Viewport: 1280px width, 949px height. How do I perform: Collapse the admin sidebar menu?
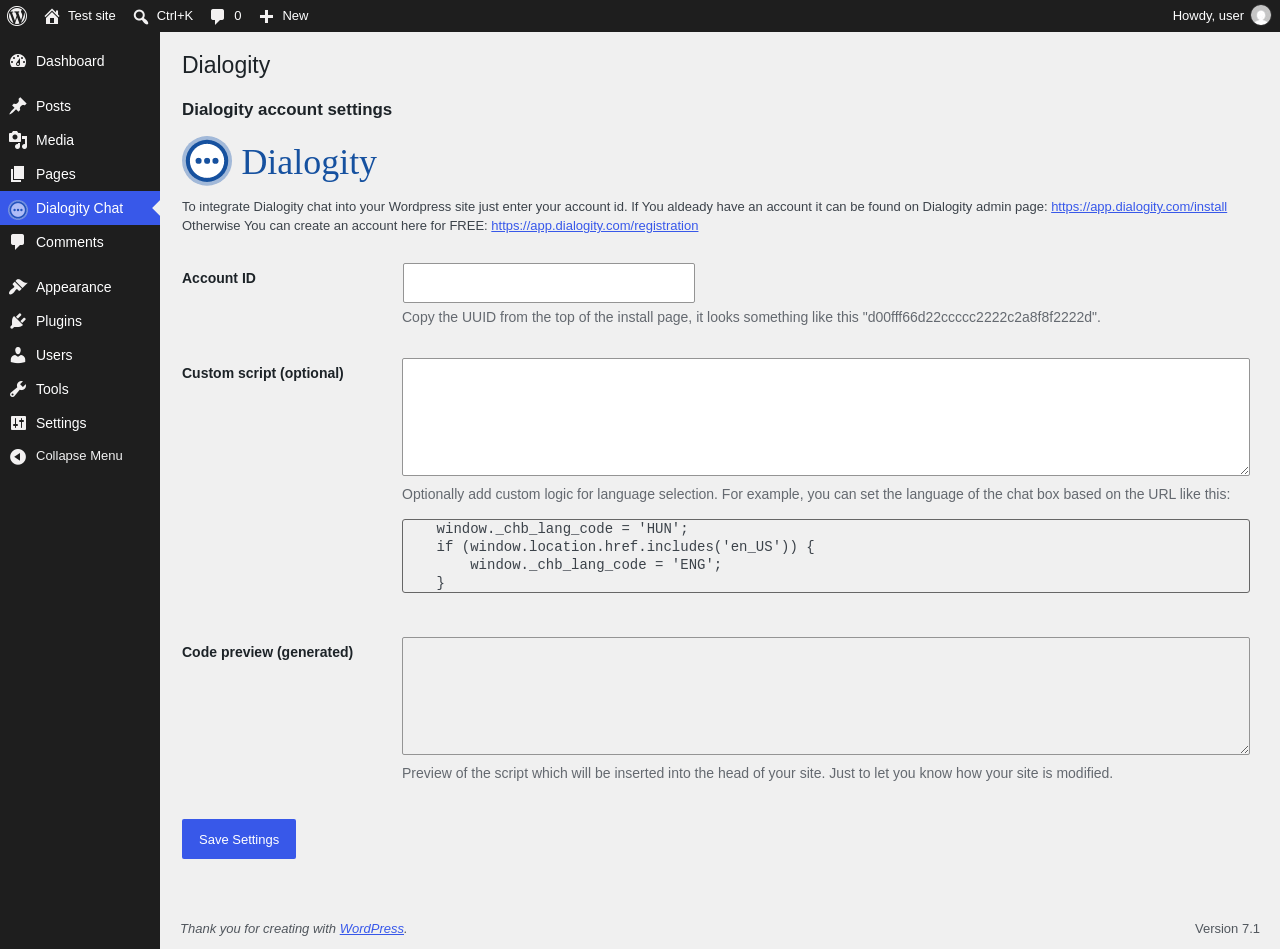[80, 456]
